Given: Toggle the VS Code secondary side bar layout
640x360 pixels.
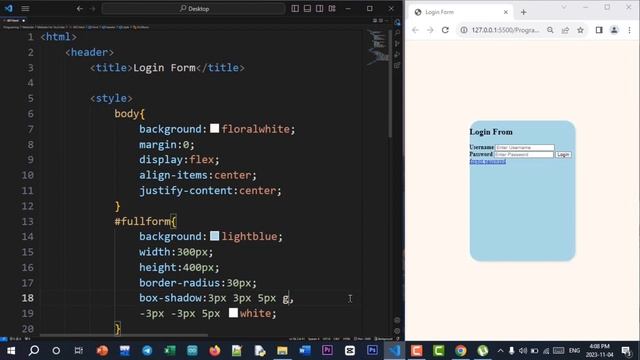Looking at the screenshot, I should (x=320, y=9).
